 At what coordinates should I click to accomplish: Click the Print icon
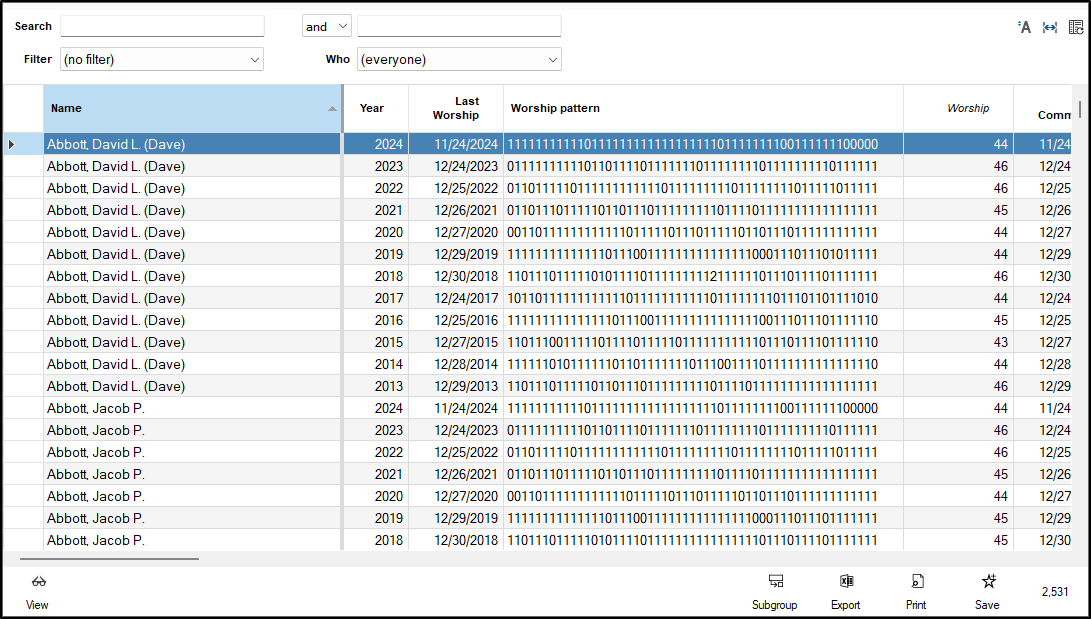click(x=916, y=582)
